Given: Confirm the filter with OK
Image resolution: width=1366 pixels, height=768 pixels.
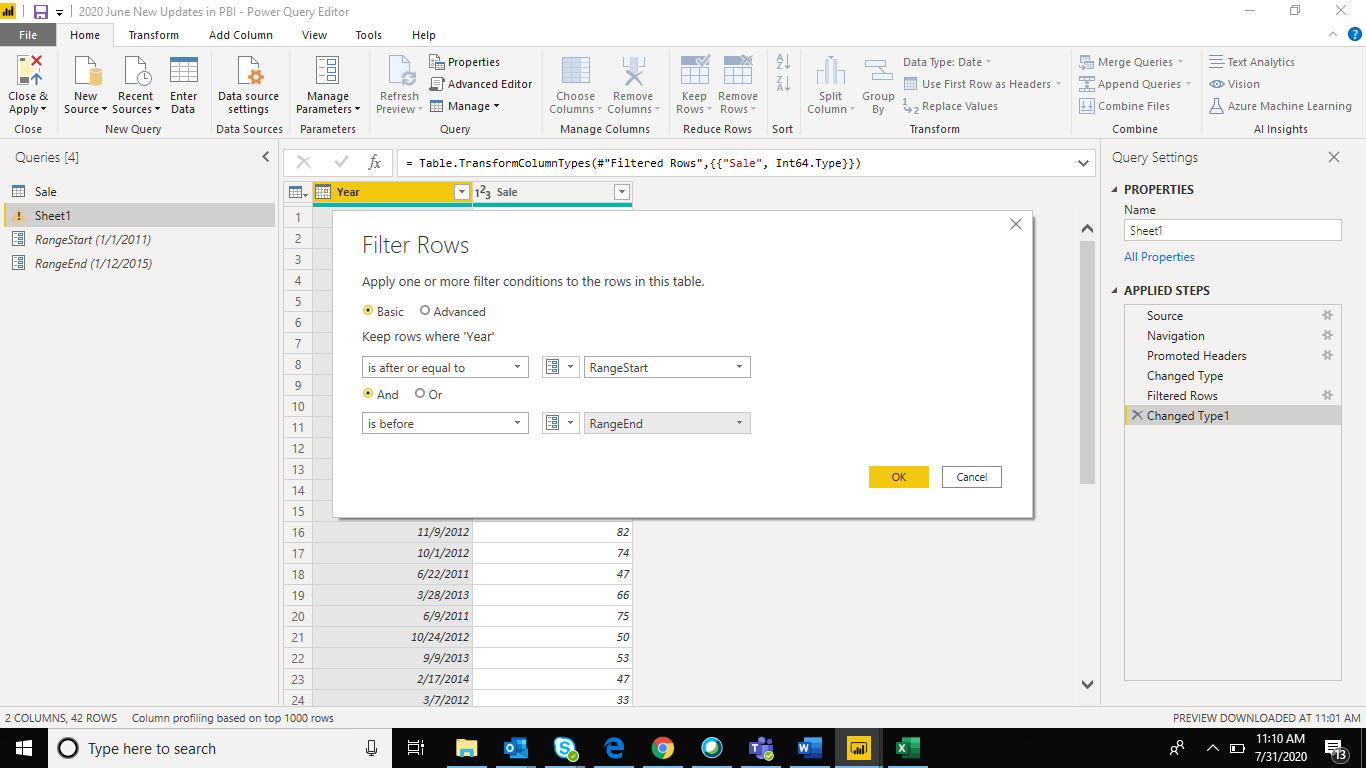Looking at the screenshot, I should [x=899, y=477].
